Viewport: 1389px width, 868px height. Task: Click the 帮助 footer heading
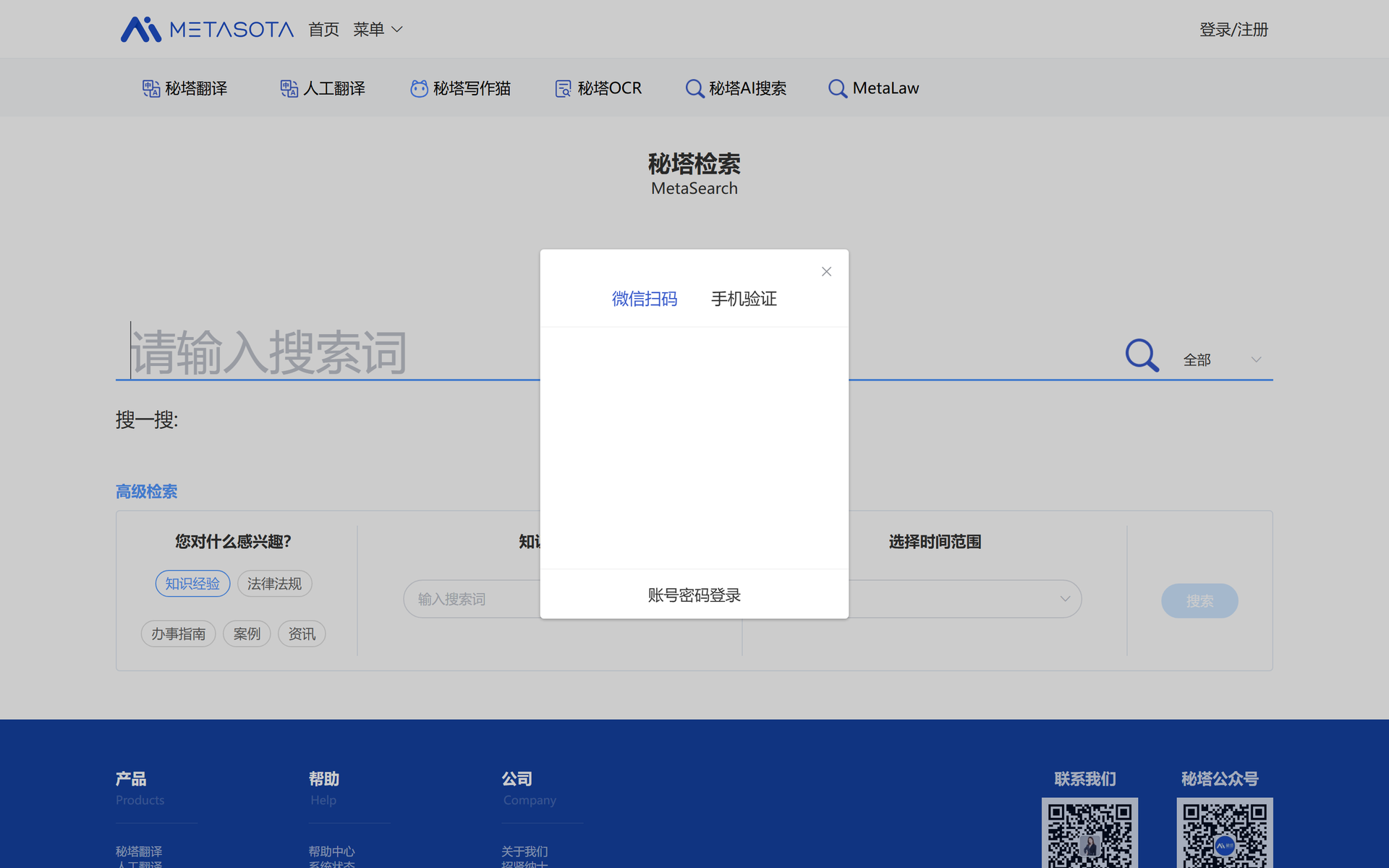point(324,779)
